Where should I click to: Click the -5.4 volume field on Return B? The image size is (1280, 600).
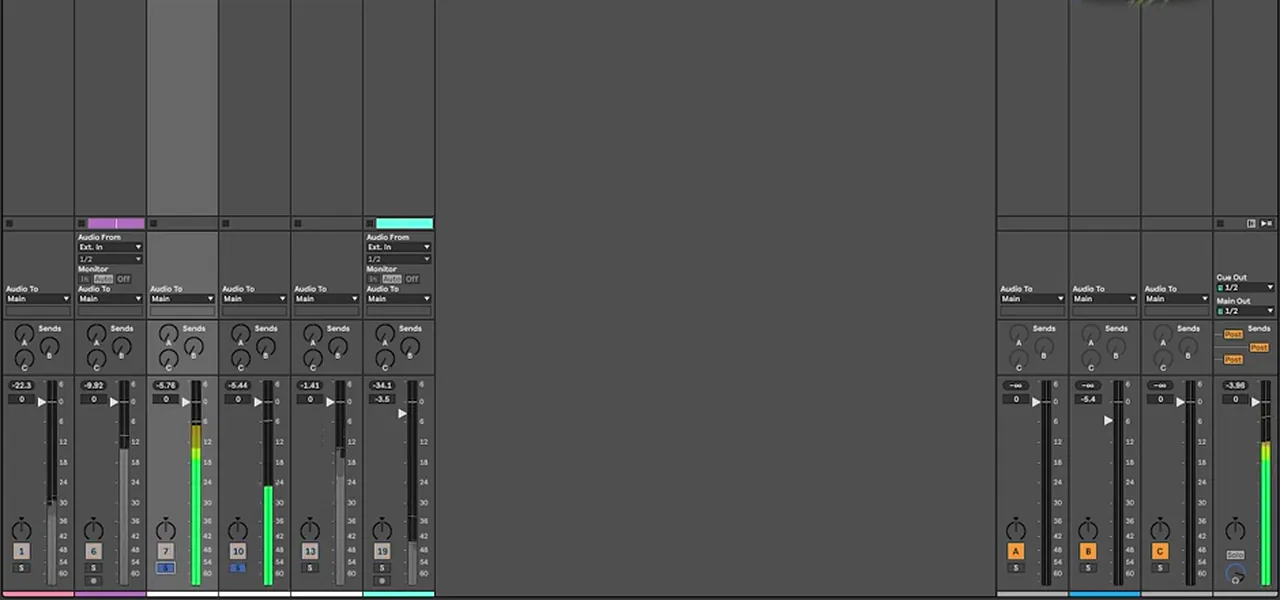[x=1087, y=399]
